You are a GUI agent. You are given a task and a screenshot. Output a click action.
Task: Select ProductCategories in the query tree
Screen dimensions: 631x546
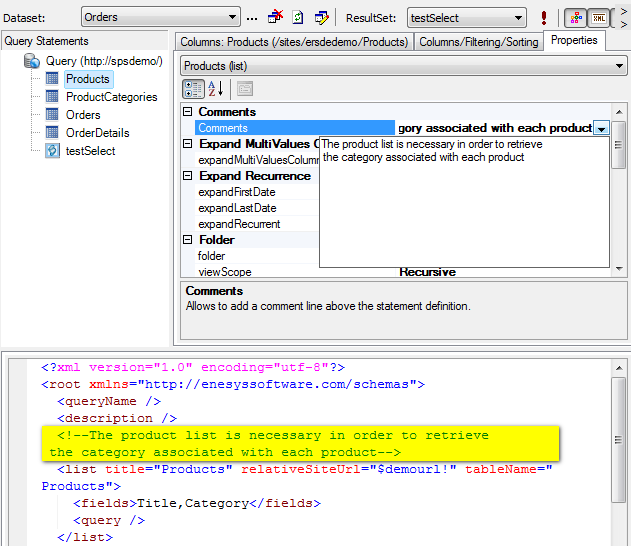[x=111, y=97]
